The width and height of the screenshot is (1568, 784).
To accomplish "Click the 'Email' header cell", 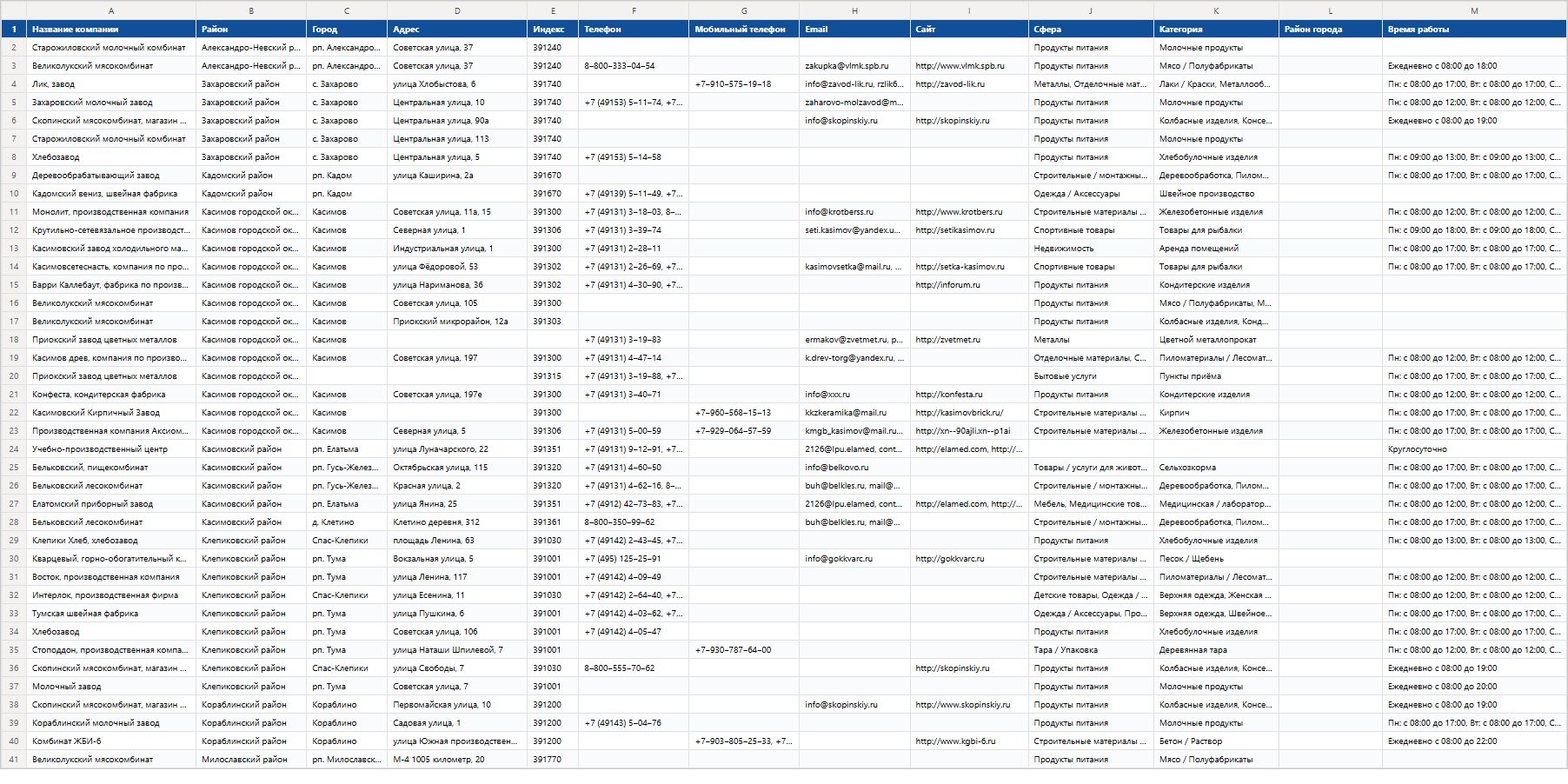I will pyautogui.click(x=854, y=30).
